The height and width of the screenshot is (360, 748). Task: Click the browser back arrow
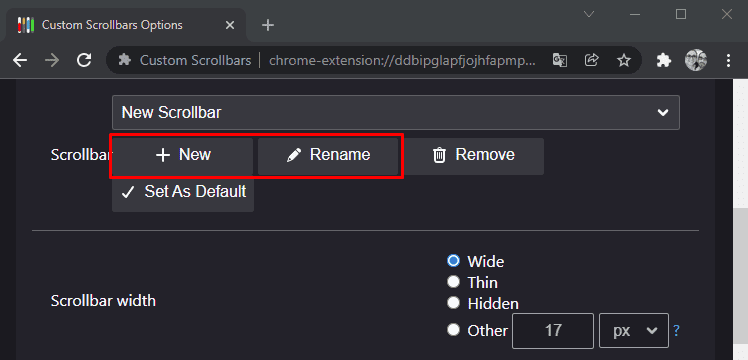click(20, 61)
